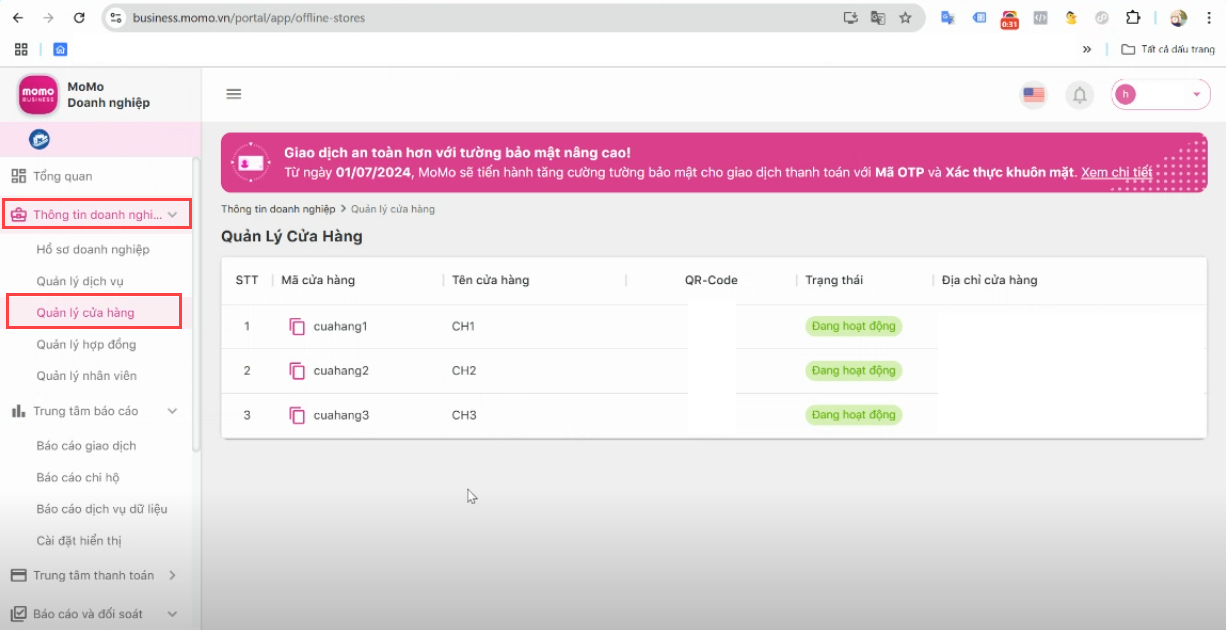Open the apps grid in bookmarks bar
The width and height of the screenshot is (1226, 630).
click(21, 49)
